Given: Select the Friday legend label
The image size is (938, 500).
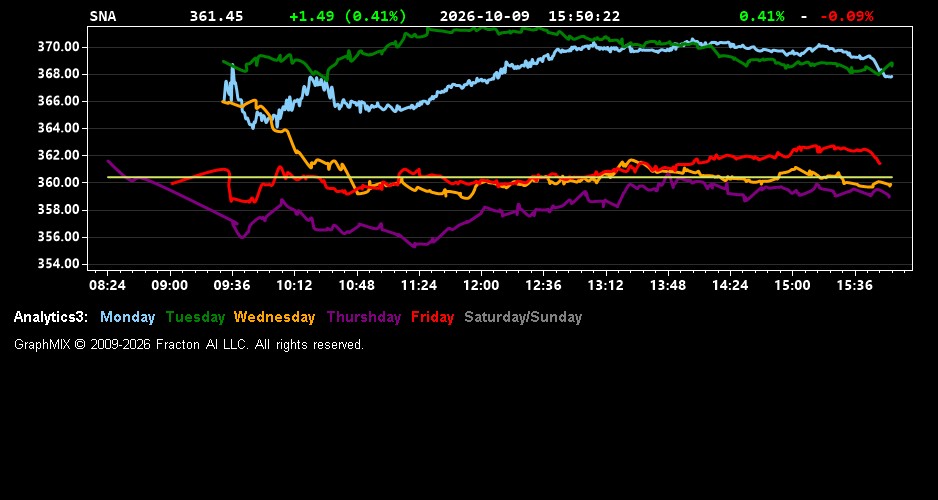Looking at the screenshot, I should 433,317.
